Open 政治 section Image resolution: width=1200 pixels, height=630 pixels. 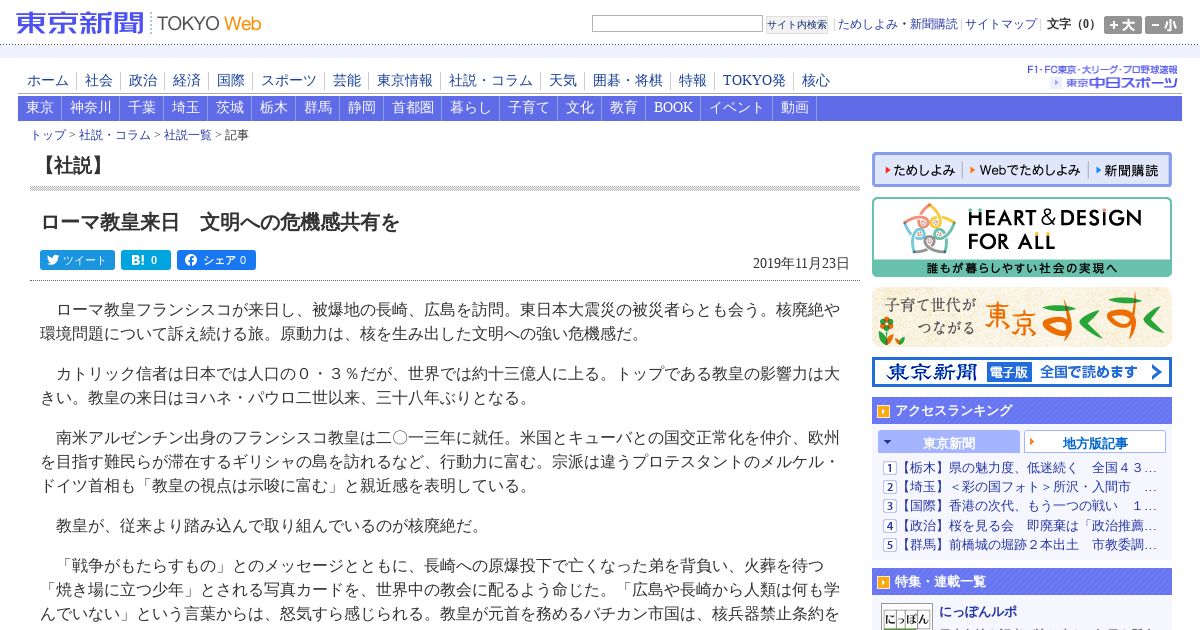coord(143,80)
